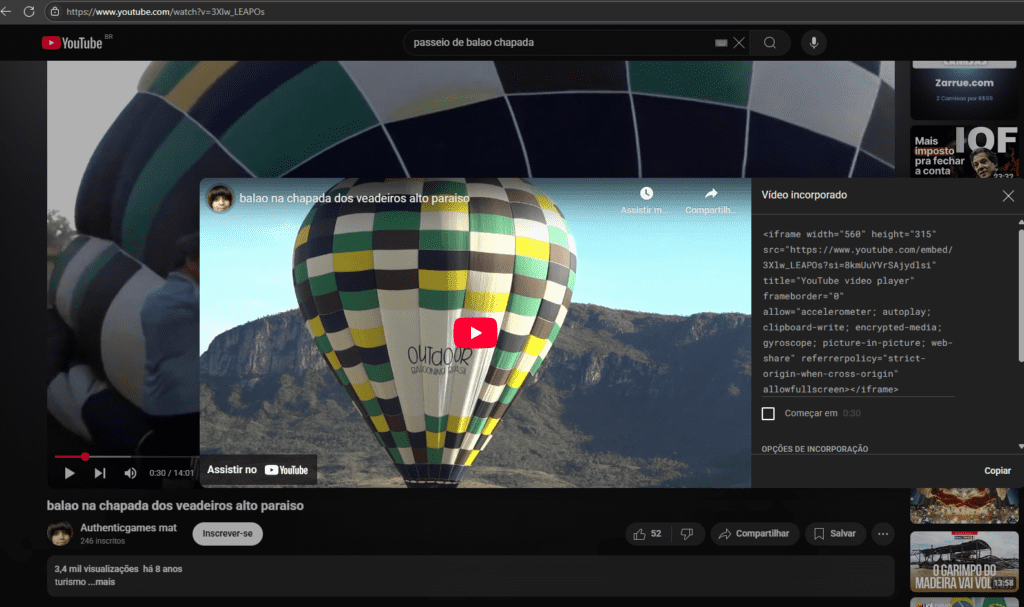The width and height of the screenshot is (1024, 607).
Task: Click the Compartilhar arrow in embed preview
Action: click(x=711, y=193)
